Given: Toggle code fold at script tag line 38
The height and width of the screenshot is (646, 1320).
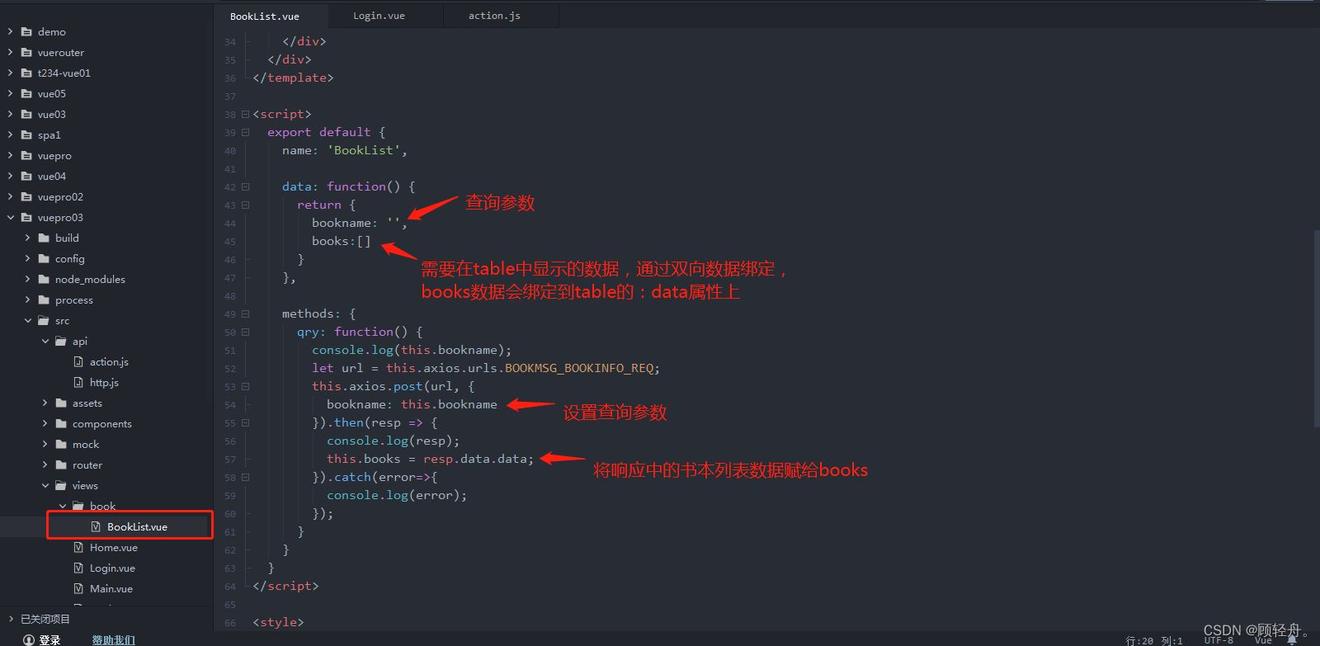Looking at the screenshot, I should 245,114.
